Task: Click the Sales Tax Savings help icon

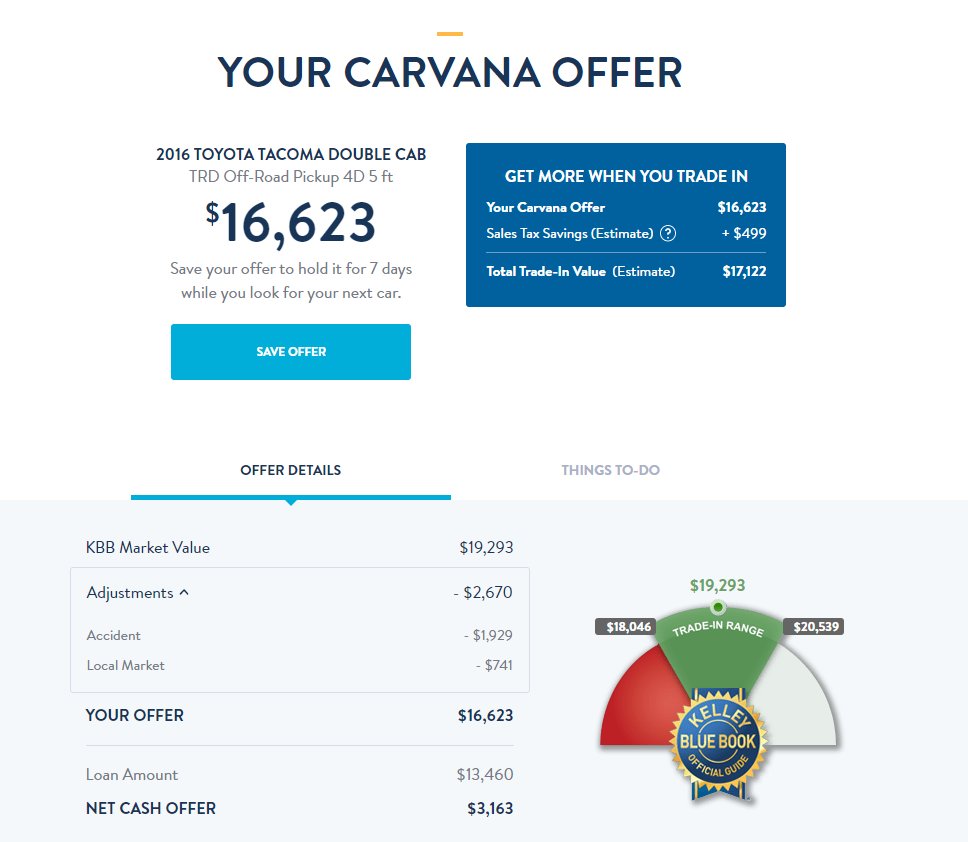Action: [x=668, y=233]
